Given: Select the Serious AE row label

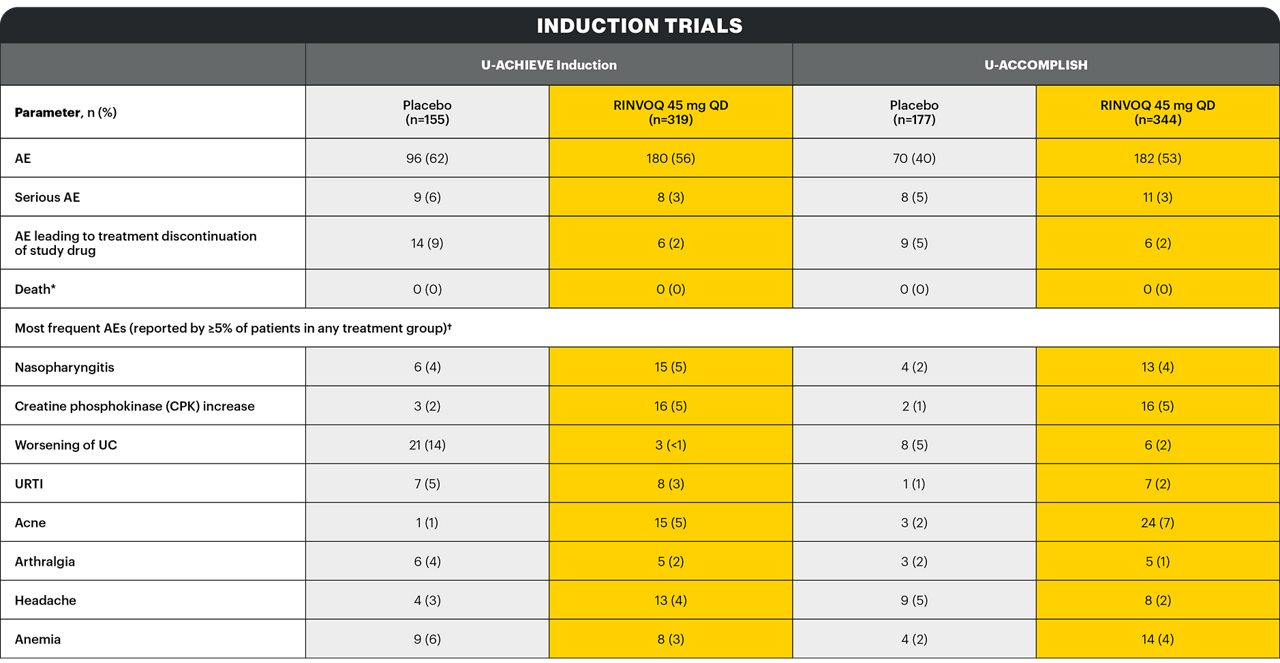Looking at the screenshot, I should point(47,197).
